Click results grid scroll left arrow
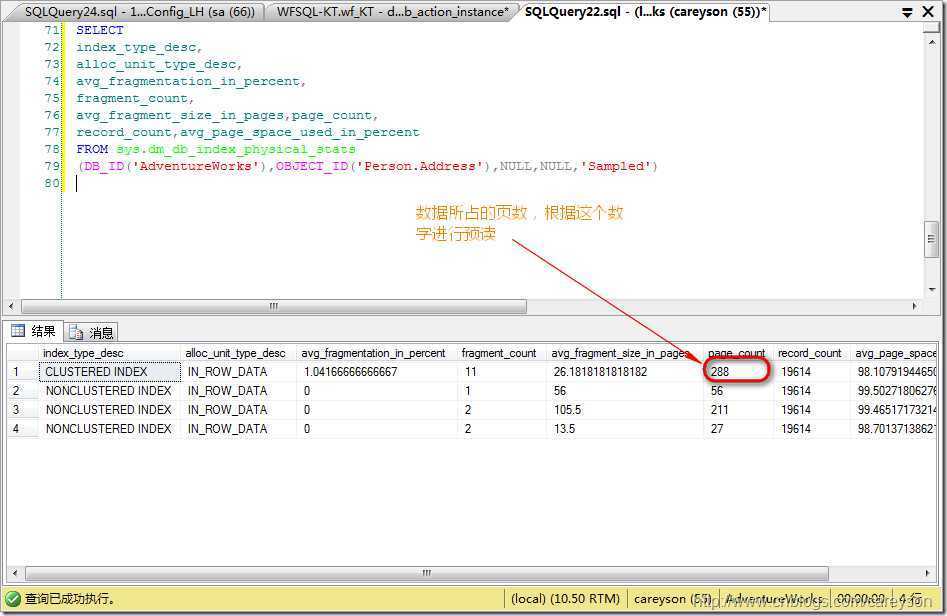This screenshot has height=616, width=947. coord(15,573)
